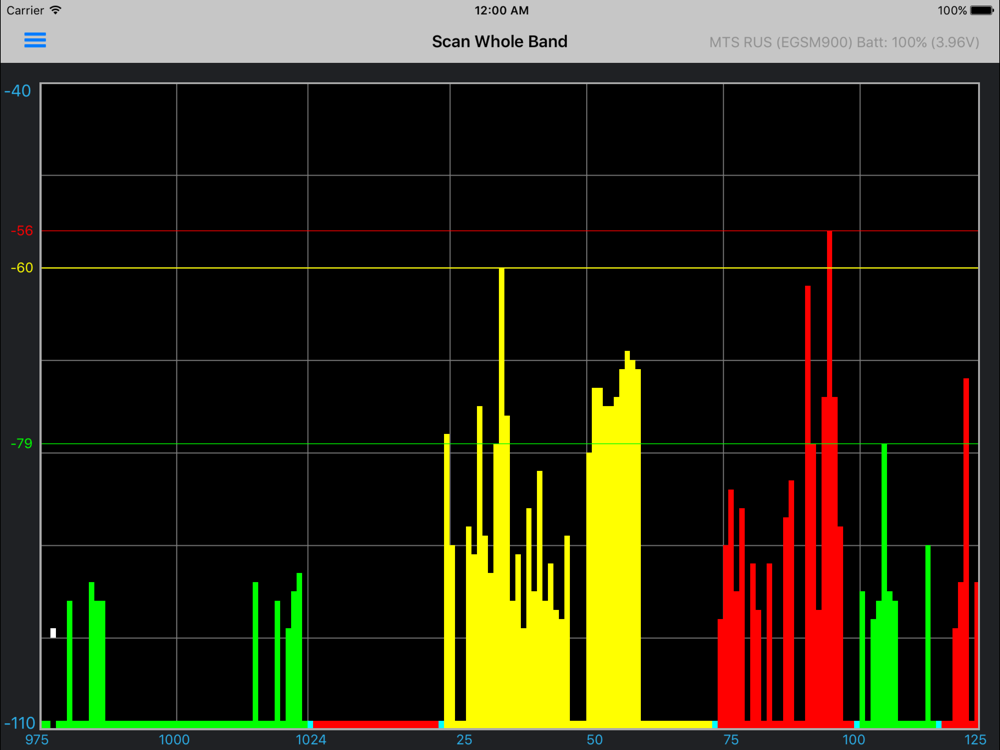Tap the tallest red bar reaching -56
Image resolution: width=1000 pixels, height=750 pixels.
tap(829, 478)
